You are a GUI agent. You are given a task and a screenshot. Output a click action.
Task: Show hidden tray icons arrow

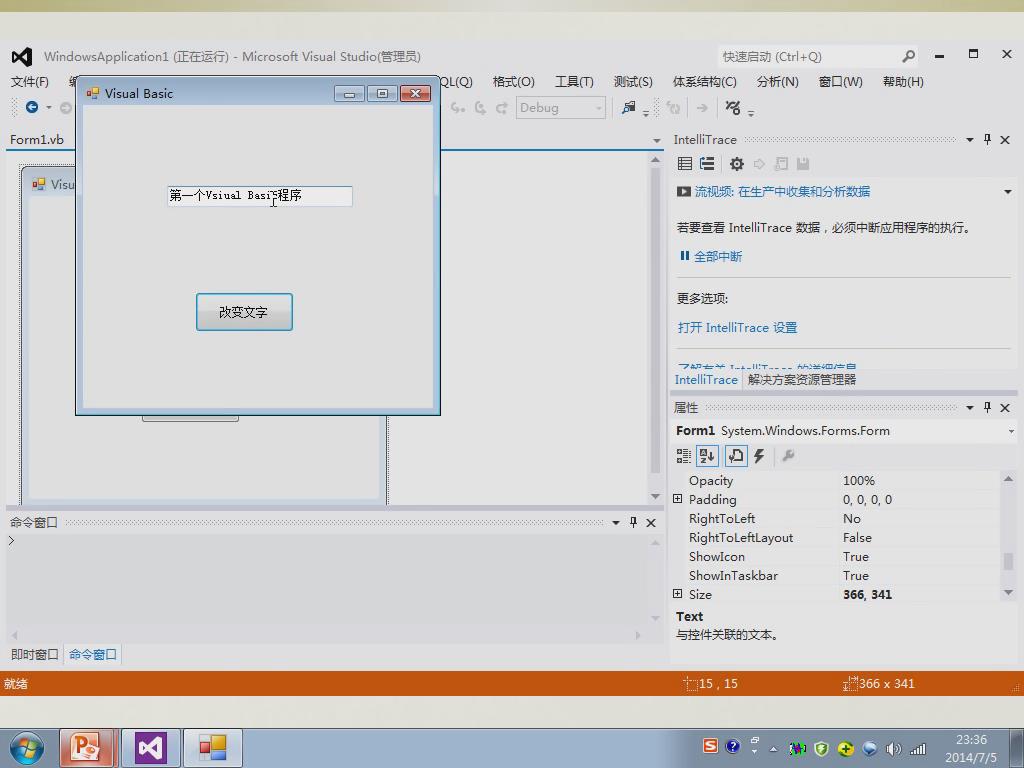pos(773,749)
